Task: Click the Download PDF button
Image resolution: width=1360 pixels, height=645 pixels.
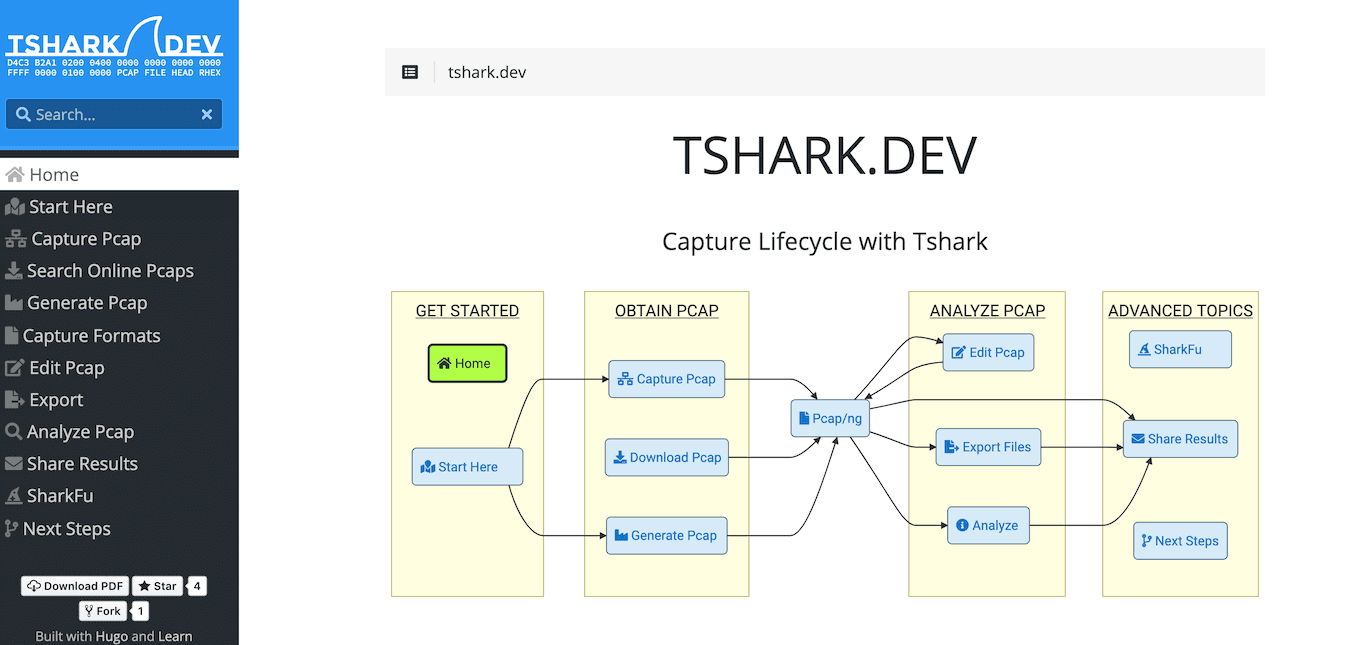Action: pos(74,585)
